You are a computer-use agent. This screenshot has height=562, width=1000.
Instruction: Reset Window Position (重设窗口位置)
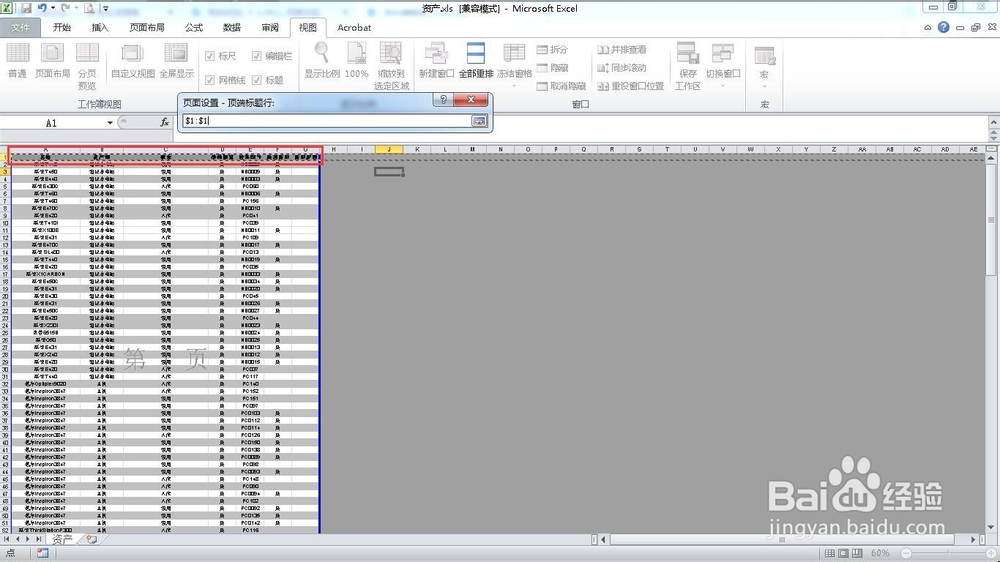click(631, 86)
